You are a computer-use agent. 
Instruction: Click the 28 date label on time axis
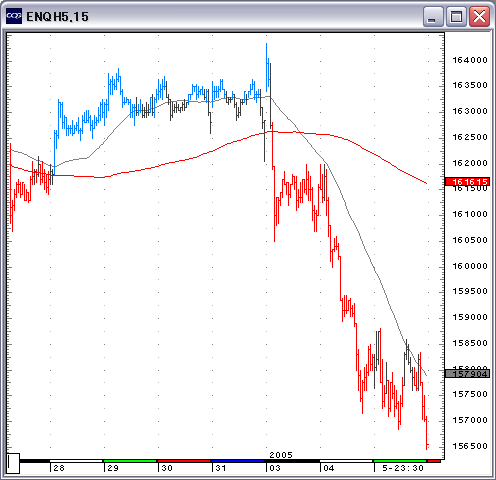point(59,468)
